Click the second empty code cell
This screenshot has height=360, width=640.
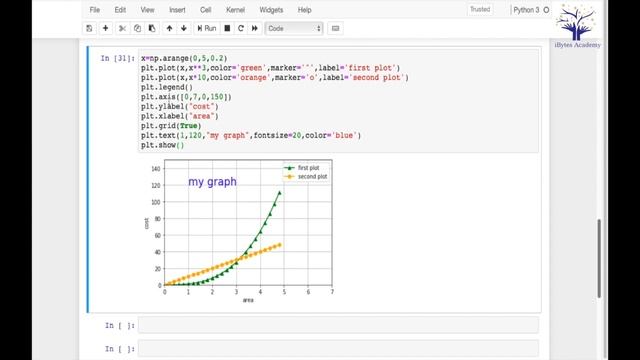tap(338, 349)
